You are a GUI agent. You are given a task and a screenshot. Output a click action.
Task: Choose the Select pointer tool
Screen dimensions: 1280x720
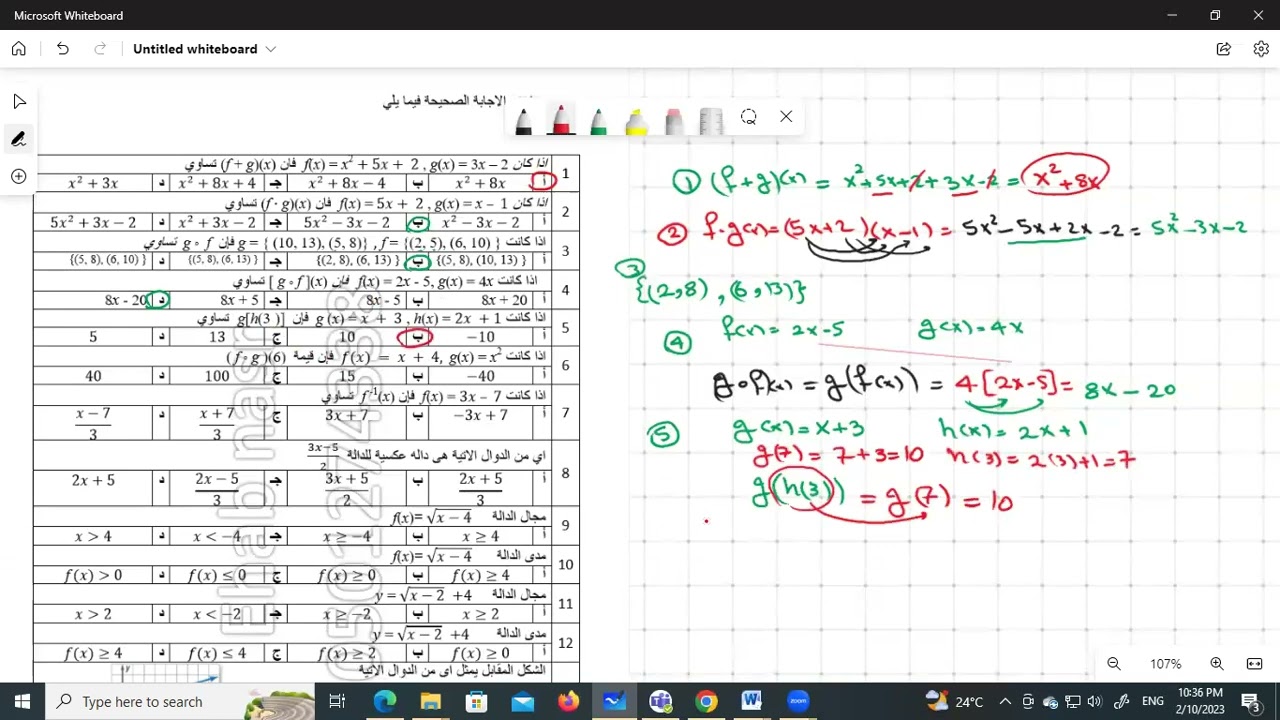(19, 101)
